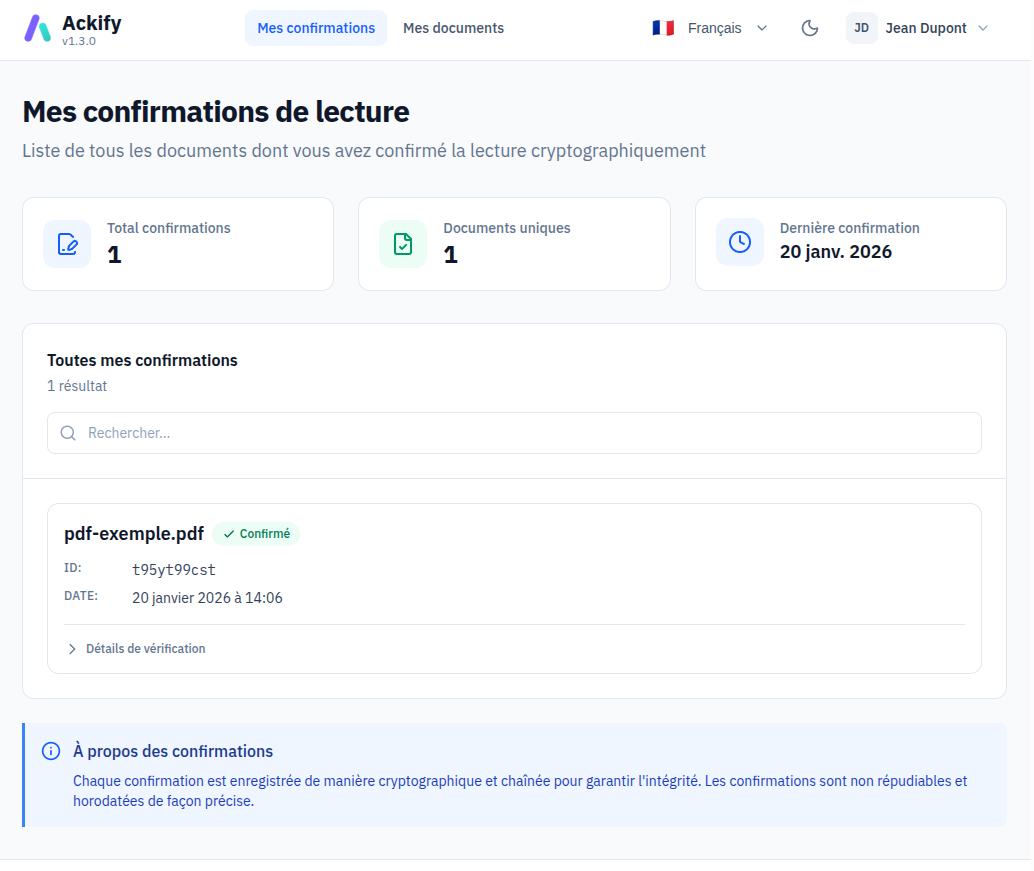Click the Total confirmations pen icon
The width and height of the screenshot is (1034, 871).
pos(67,243)
